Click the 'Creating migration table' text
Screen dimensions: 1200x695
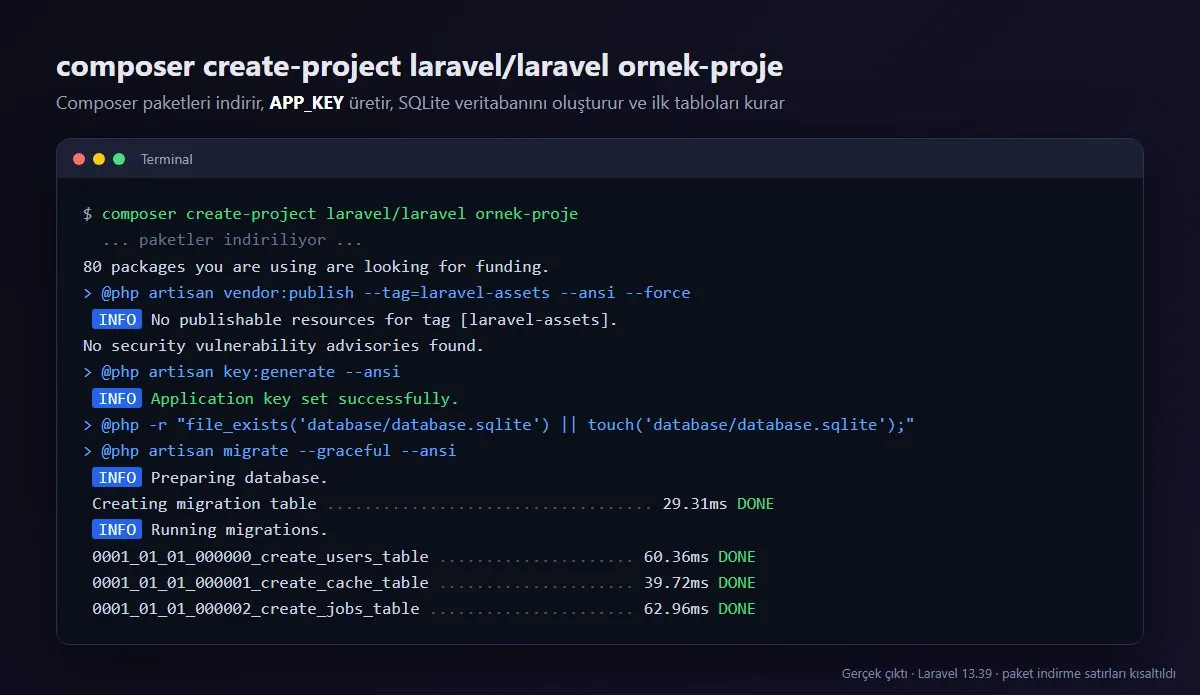pos(204,504)
